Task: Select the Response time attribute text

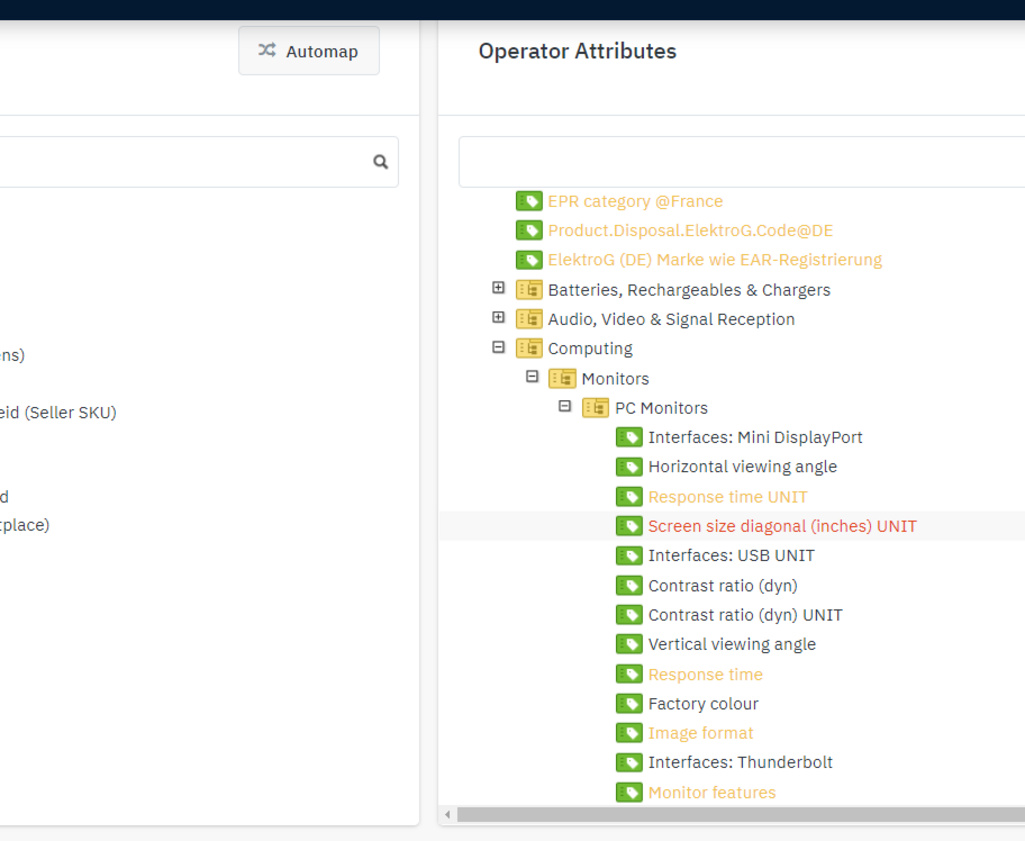Action: click(x=705, y=674)
